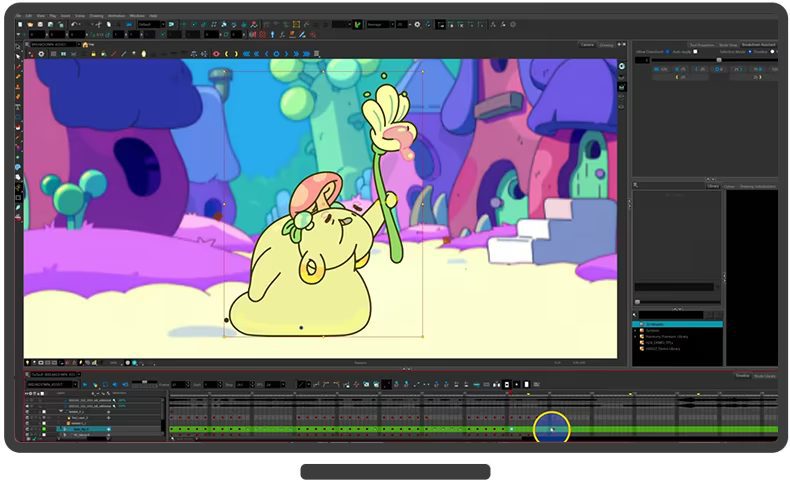Switch to the Tool Properties tab

click(x=702, y=45)
